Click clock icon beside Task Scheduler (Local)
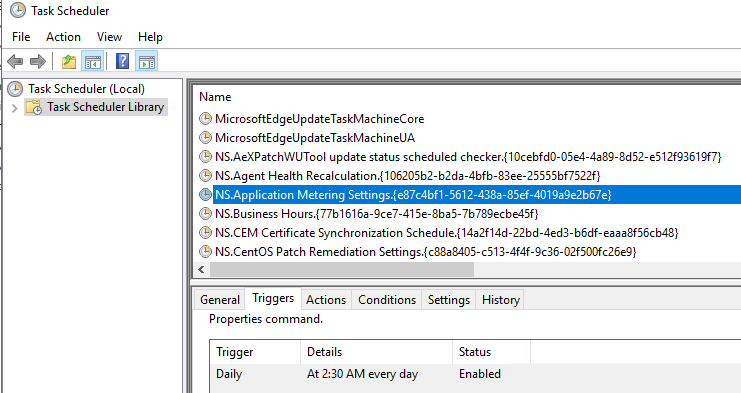The height and width of the screenshot is (393, 741). 15,89
